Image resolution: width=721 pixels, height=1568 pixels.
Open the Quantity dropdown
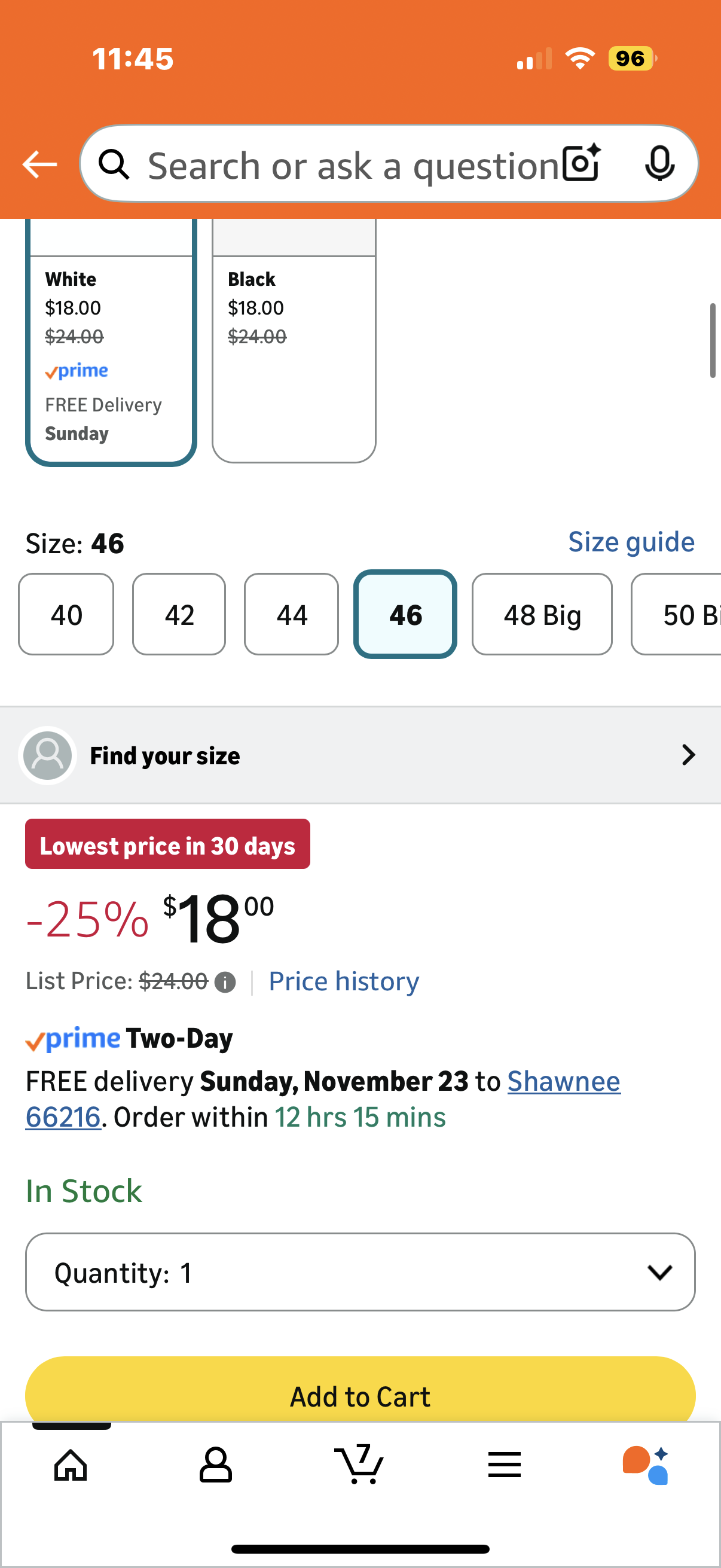pyautogui.click(x=359, y=1272)
